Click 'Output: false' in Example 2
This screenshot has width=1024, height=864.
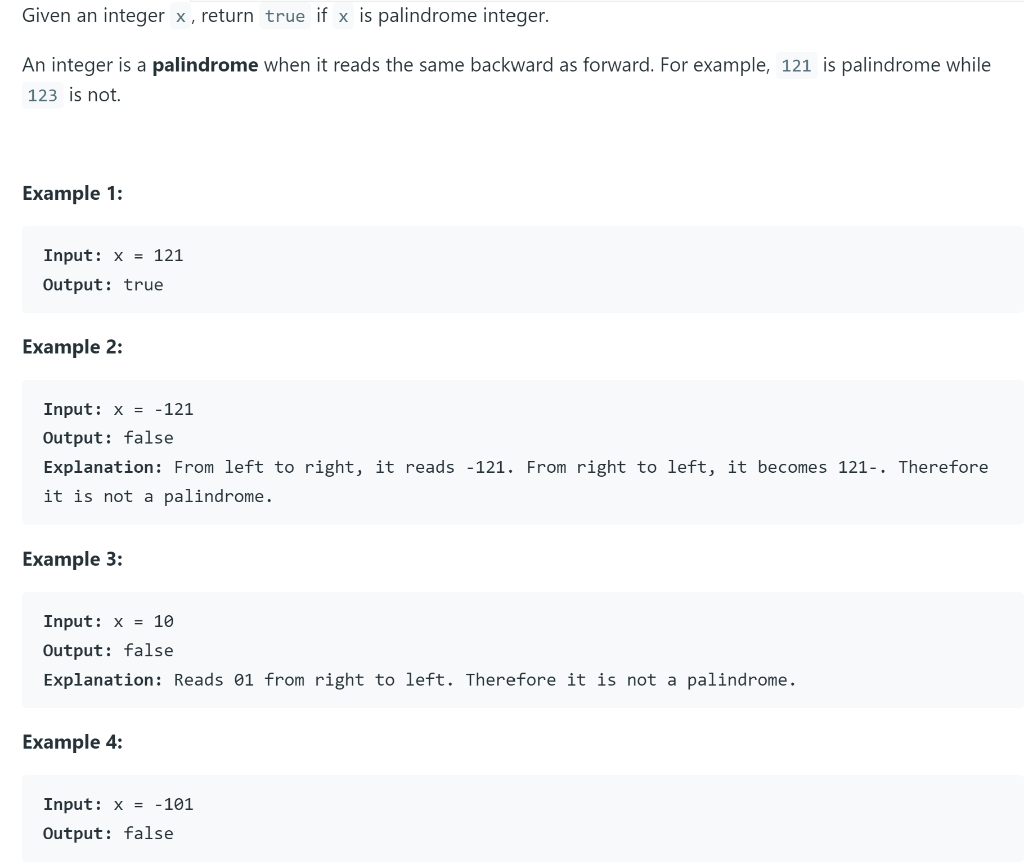[108, 438]
